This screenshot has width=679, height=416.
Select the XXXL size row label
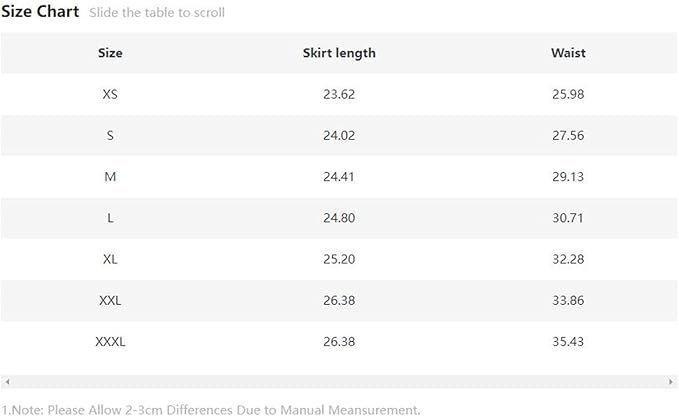click(x=110, y=342)
